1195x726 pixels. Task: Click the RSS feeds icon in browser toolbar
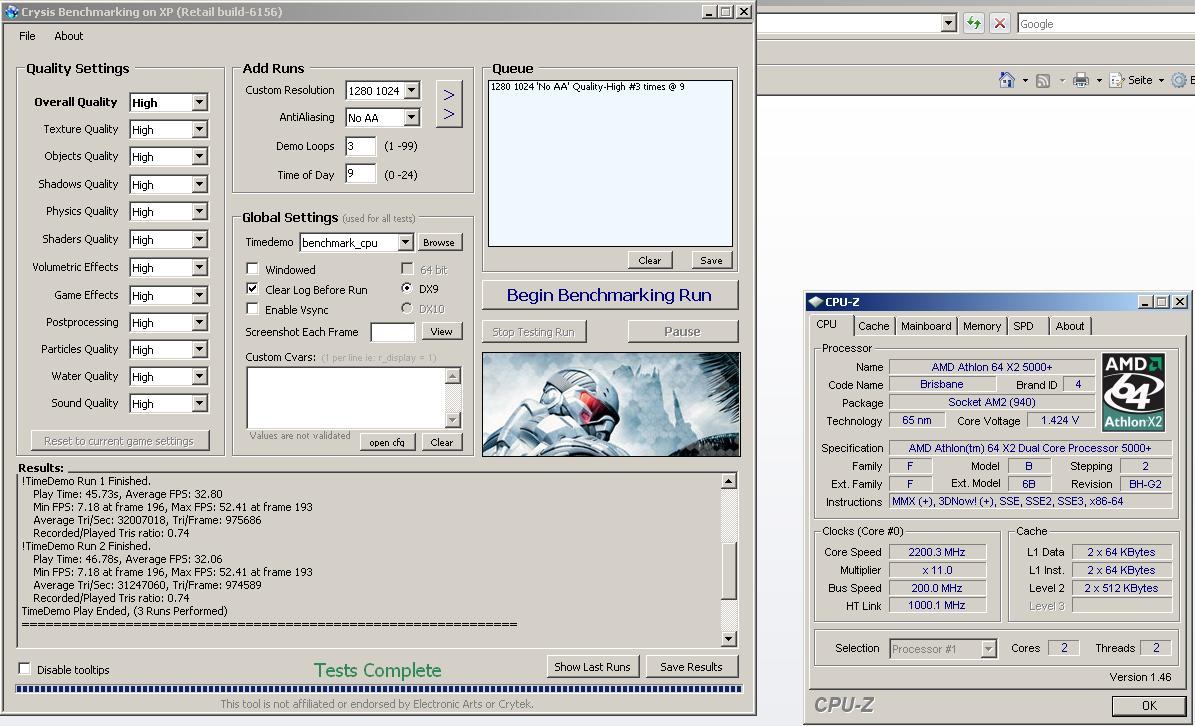1043,81
